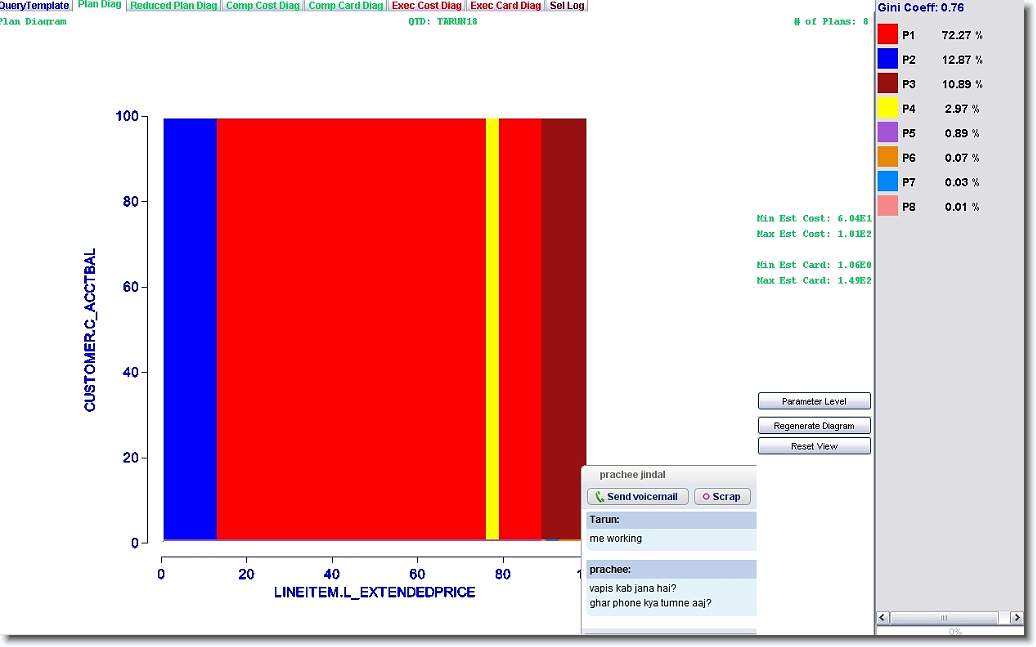Click the pink P8 legend swatch

click(887, 207)
